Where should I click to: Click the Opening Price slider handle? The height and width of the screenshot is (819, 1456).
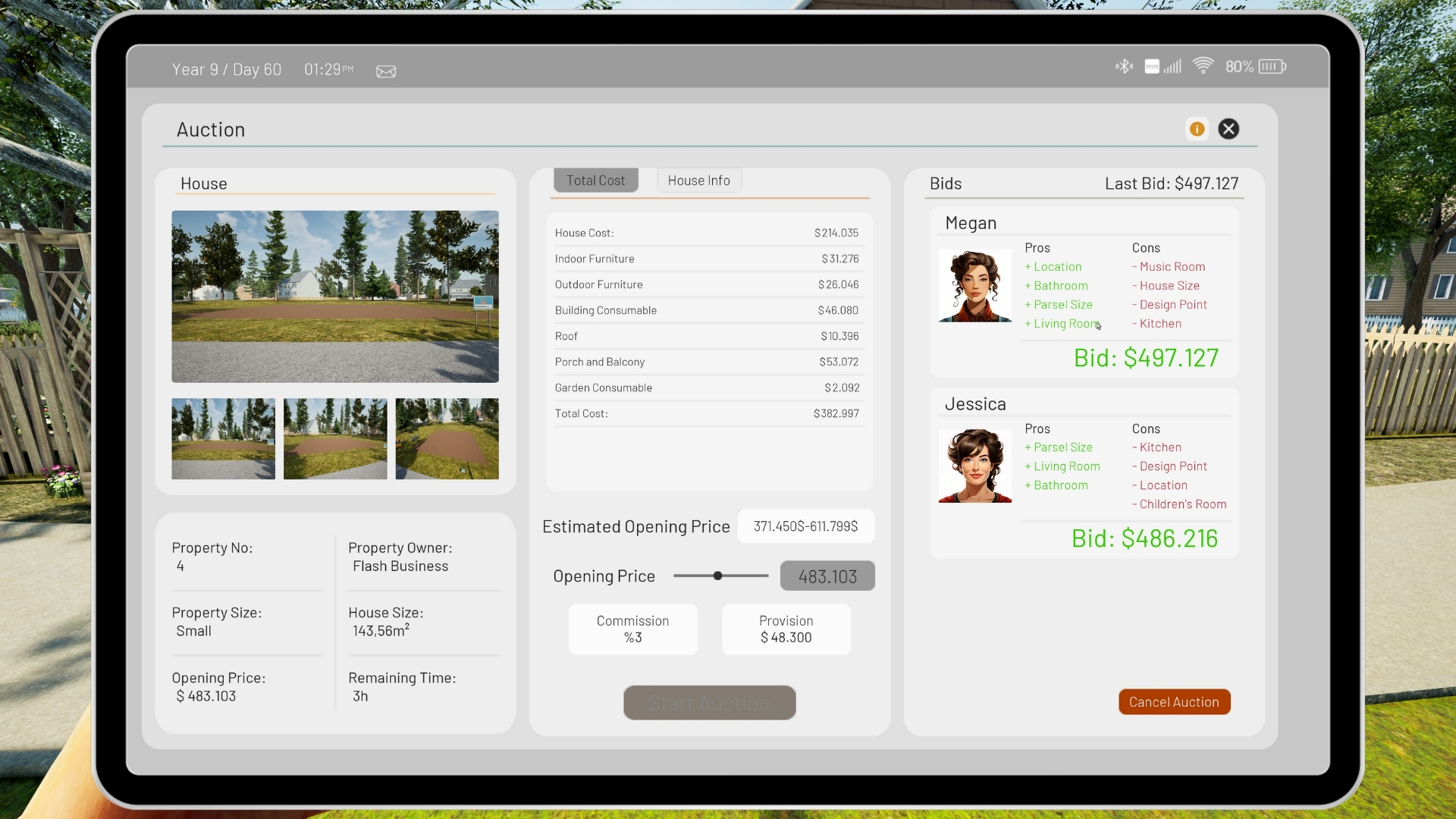click(717, 576)
